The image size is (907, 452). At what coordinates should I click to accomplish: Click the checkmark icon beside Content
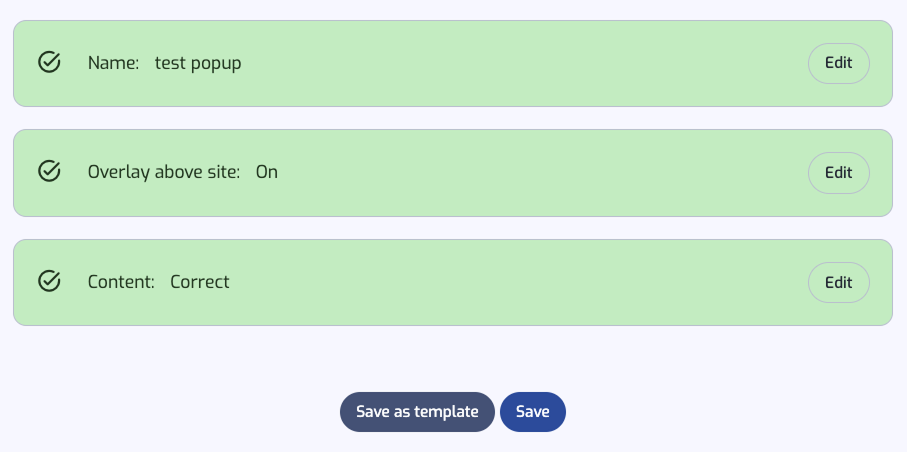tap(49, 281)
